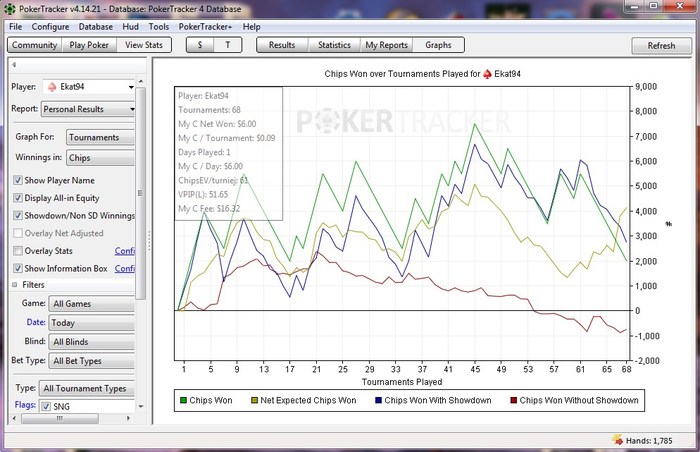Click horizontal scrollbar left arrow
The height and width of the screenshot is (452, 700).
pos(14,419)
